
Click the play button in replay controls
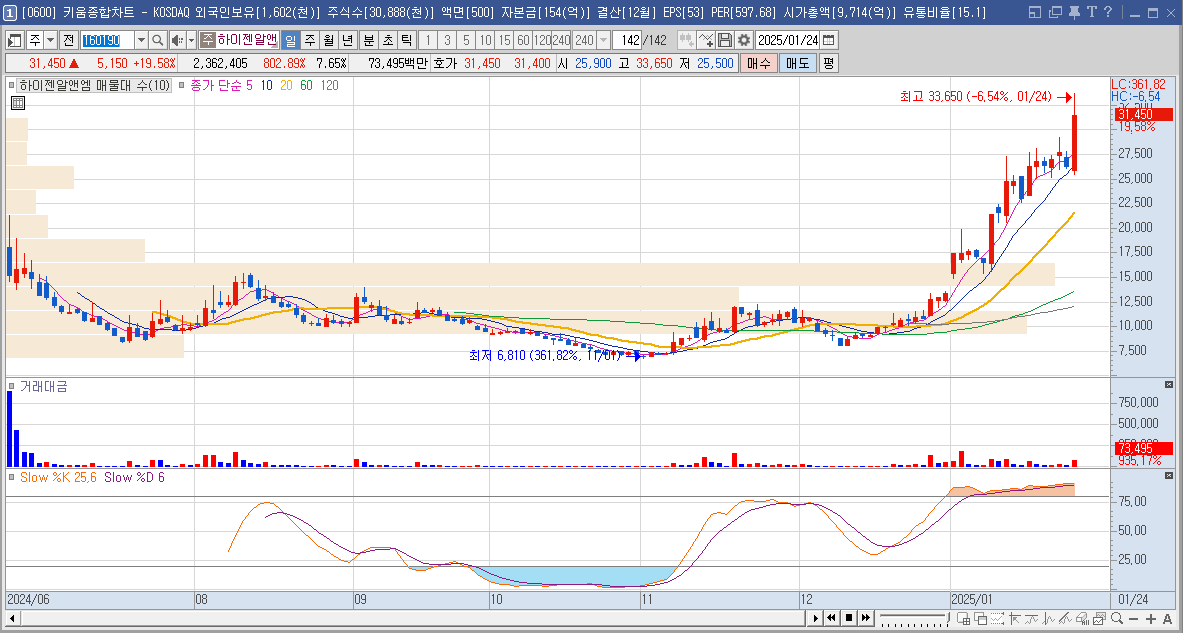coord(816,618)
